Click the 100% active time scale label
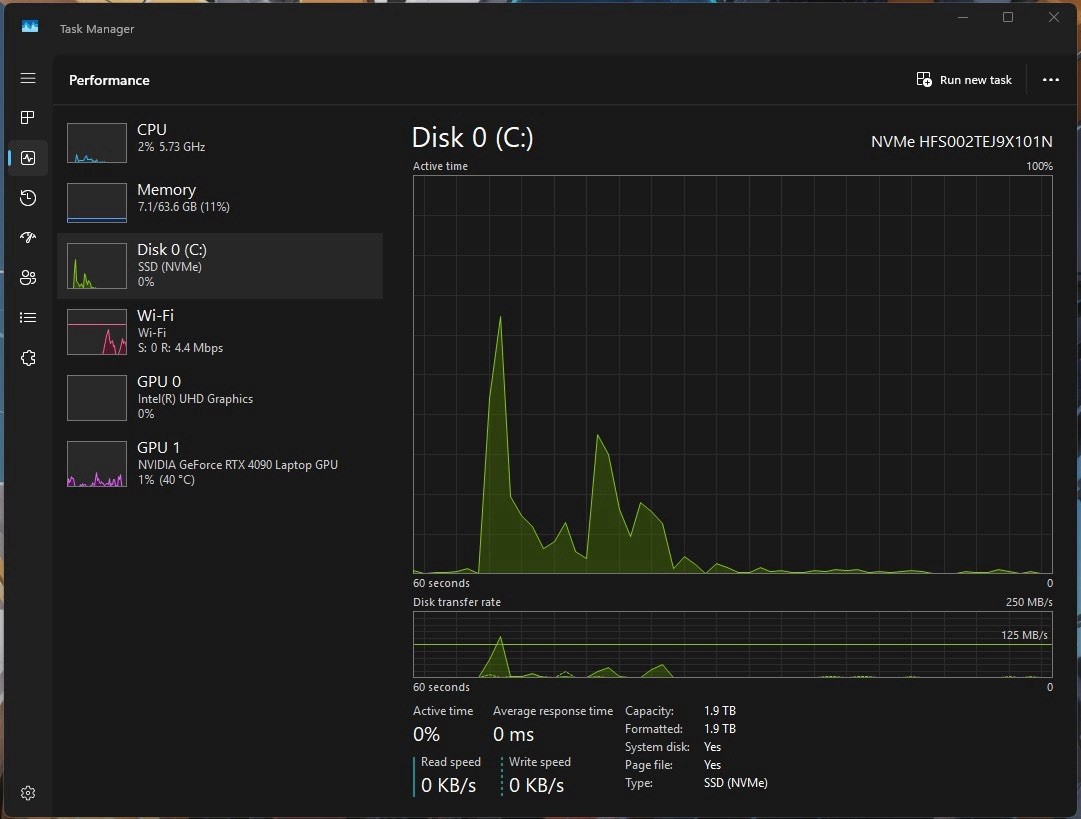This screenshot has height=819, width=1081. click(x=1039, y=166)
